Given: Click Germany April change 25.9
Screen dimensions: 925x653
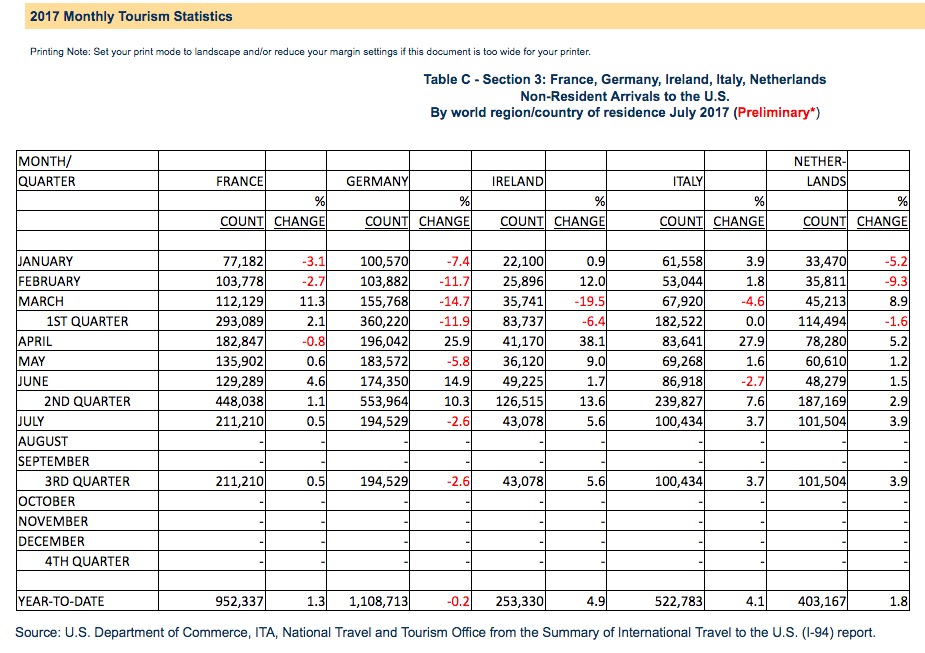Looking at the screenshot, I should point(457,342).
